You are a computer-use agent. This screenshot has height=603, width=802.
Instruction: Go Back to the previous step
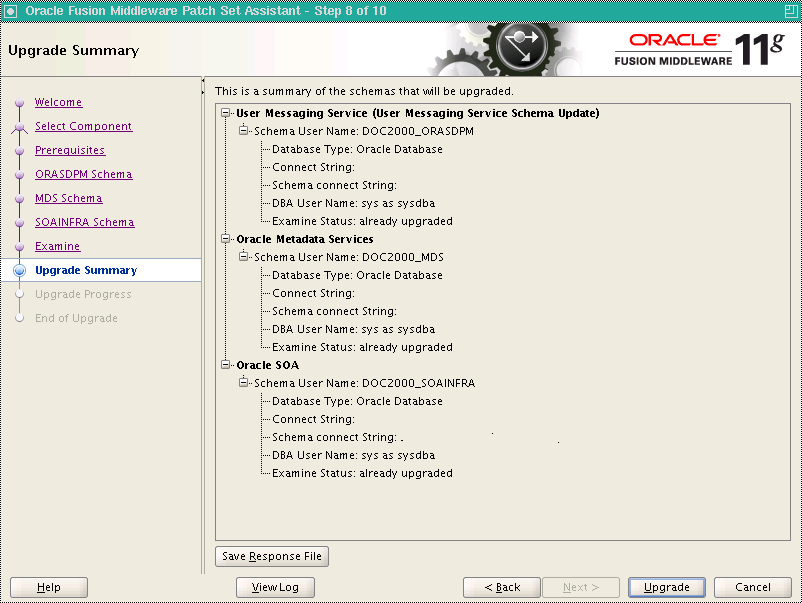502,587
